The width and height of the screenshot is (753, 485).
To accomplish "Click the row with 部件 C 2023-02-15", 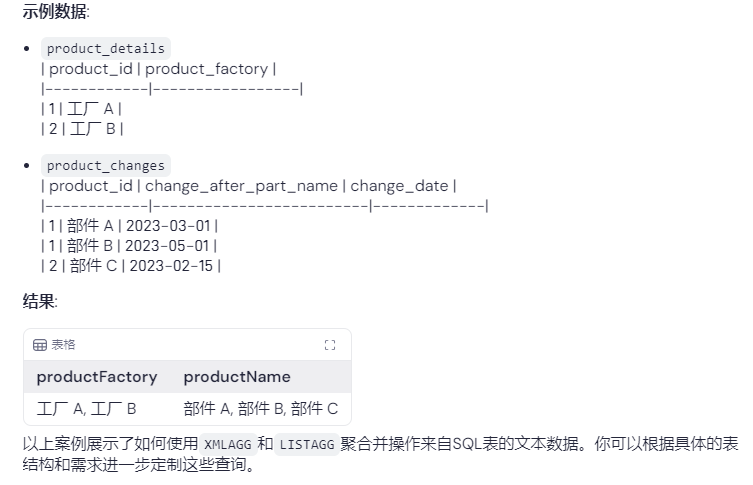I will tap(131, 266).
